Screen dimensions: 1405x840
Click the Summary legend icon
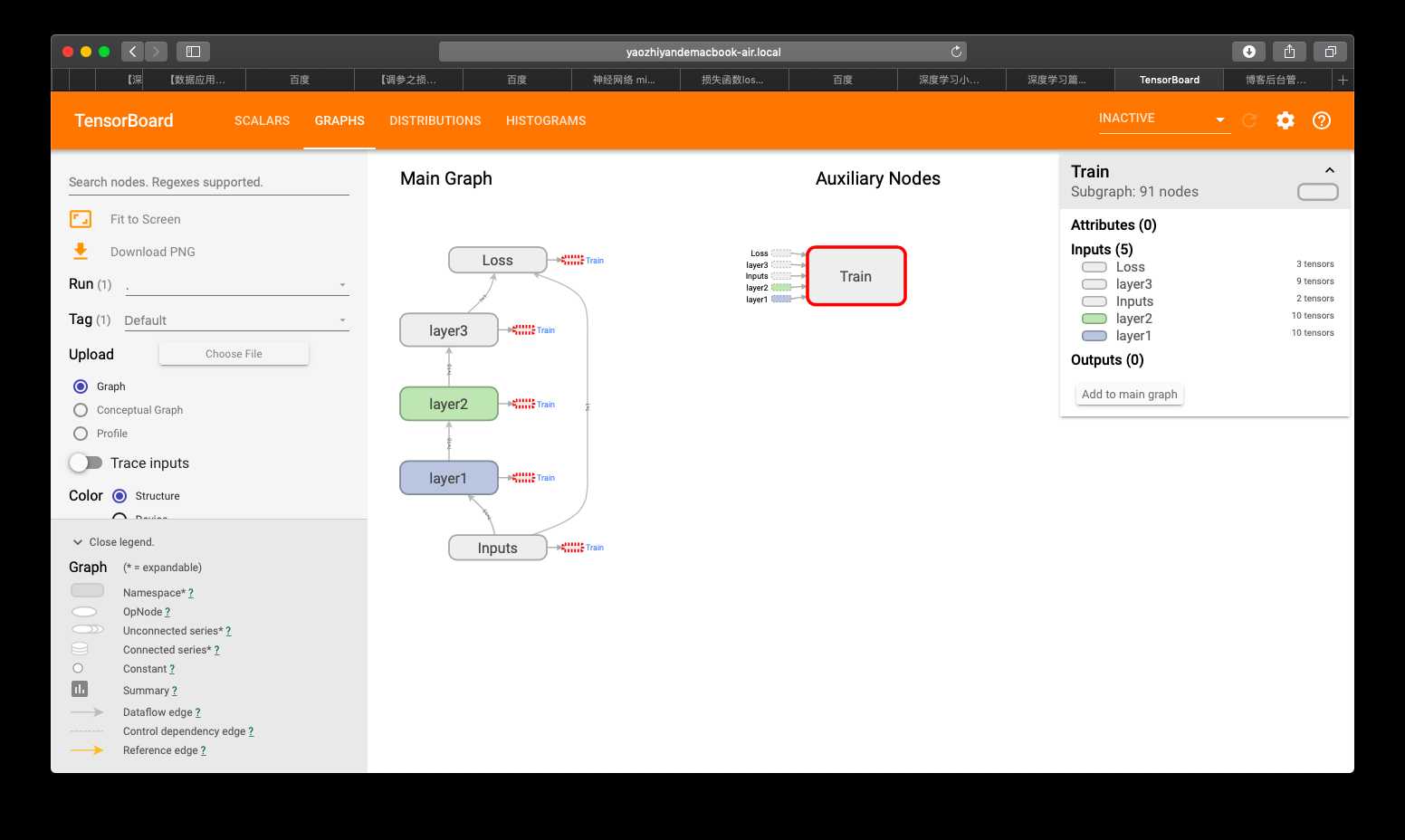coord(80,690)
